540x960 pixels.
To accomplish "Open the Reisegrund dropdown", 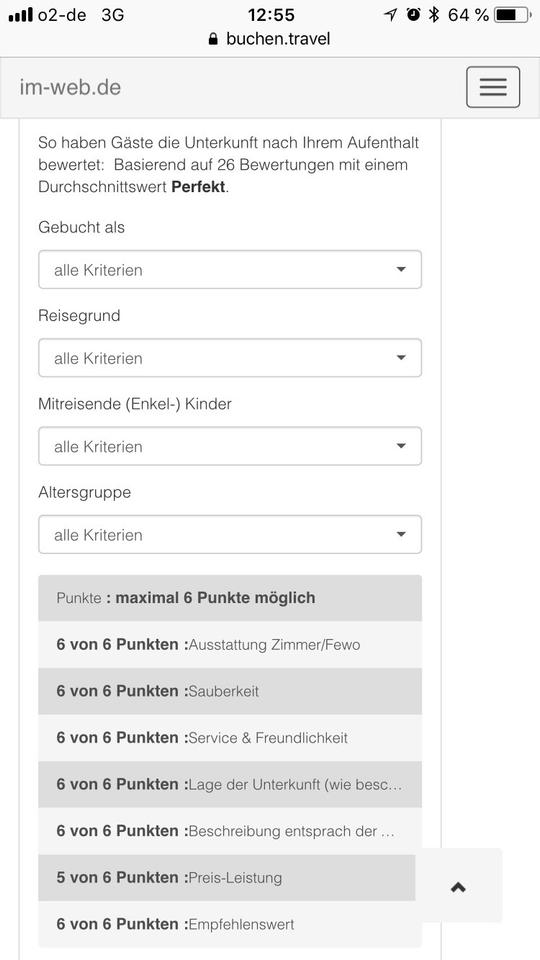I will 230,358.
